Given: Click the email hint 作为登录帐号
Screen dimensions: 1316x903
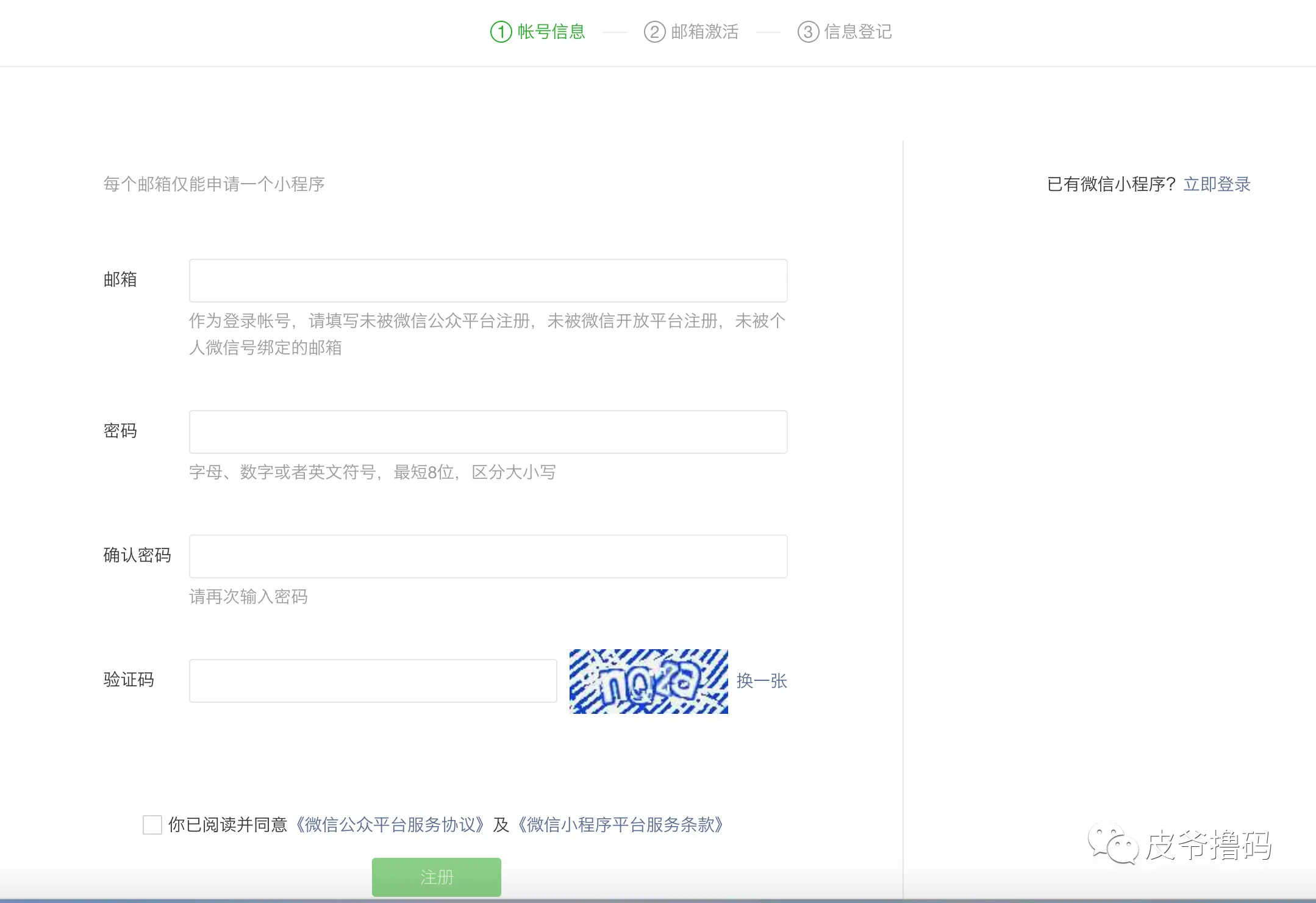Looking at the screenshot, I should point(240,321).
